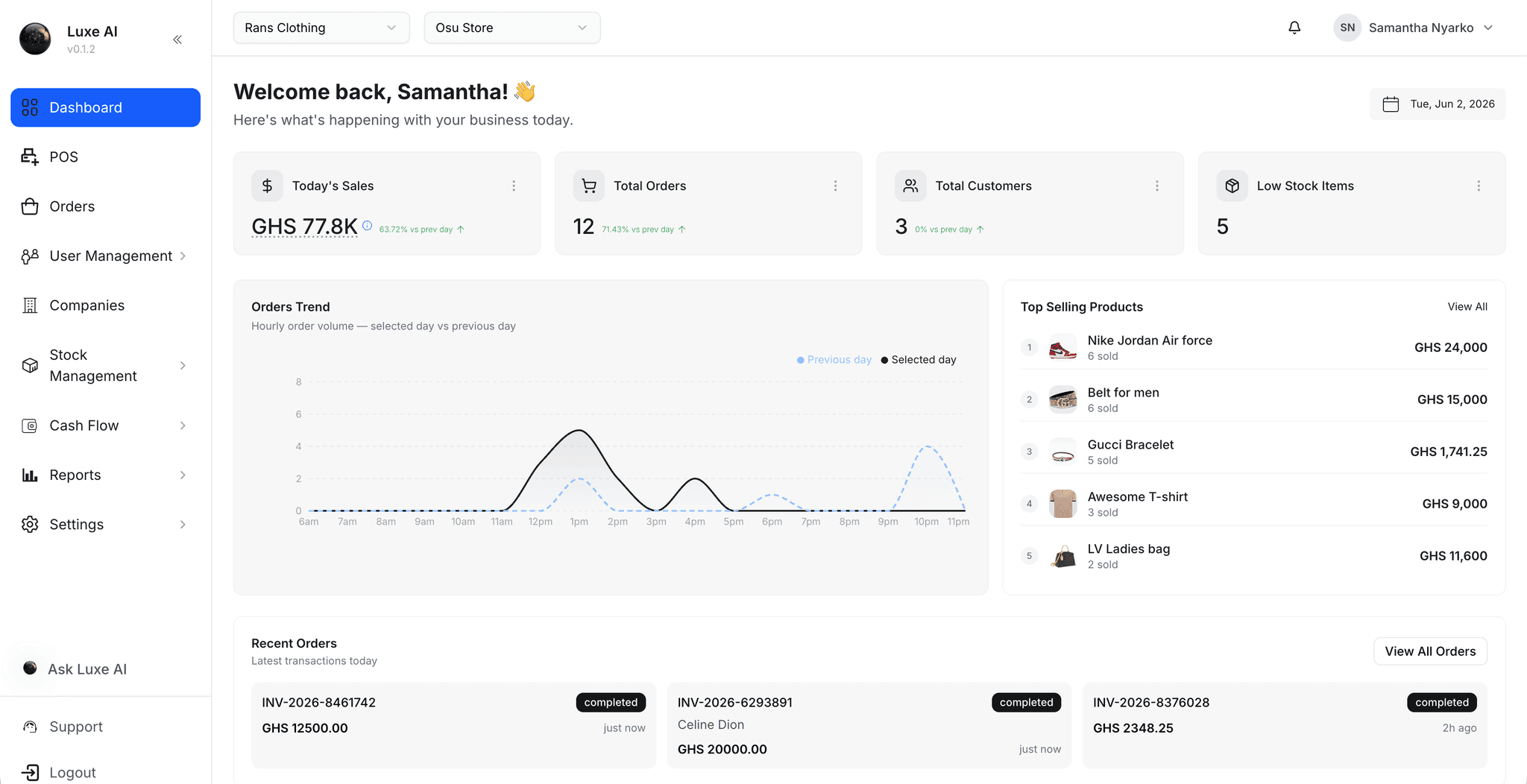The image size is (1527, 784).
Task: Click the POS register icon in the sidebar
Action: 30,157
